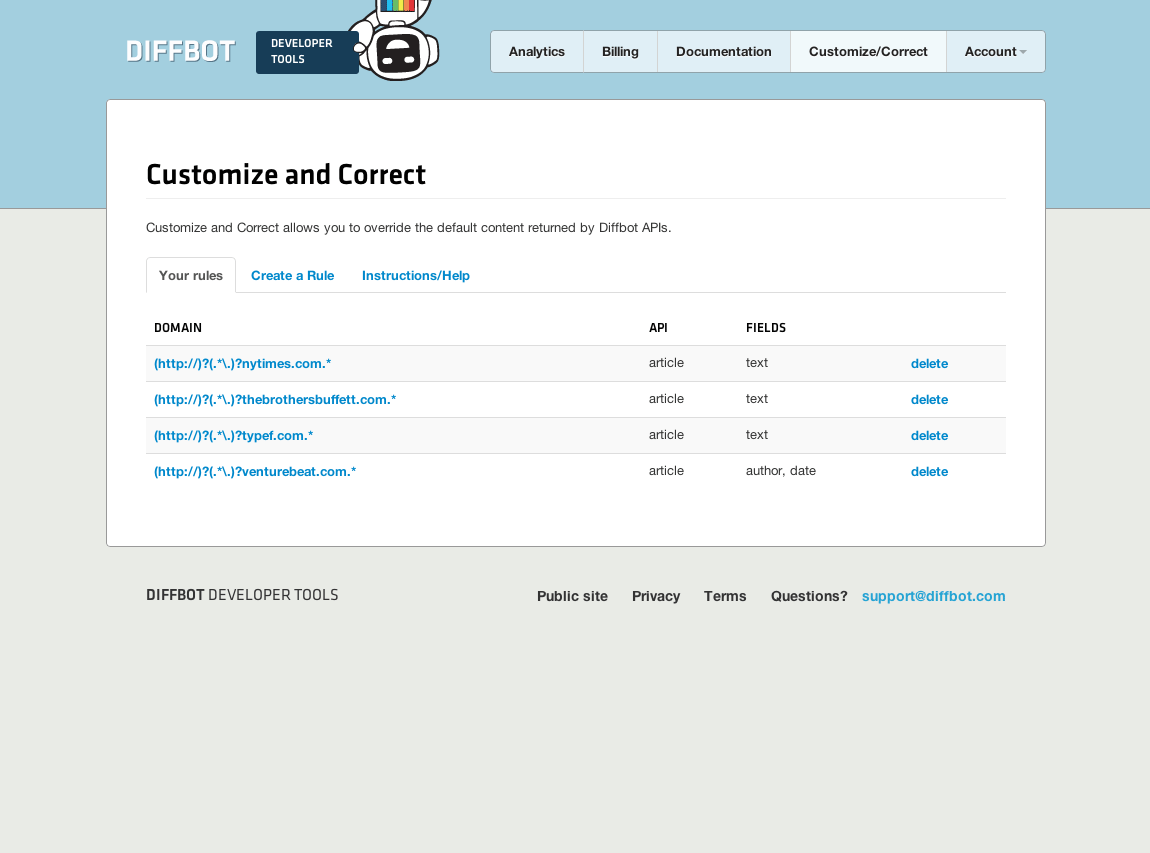The height and width of the screenshot is (853, 1150).
Task: Click the Developer Tools badge
Action: pyautogui.click(x=306, y=52)
